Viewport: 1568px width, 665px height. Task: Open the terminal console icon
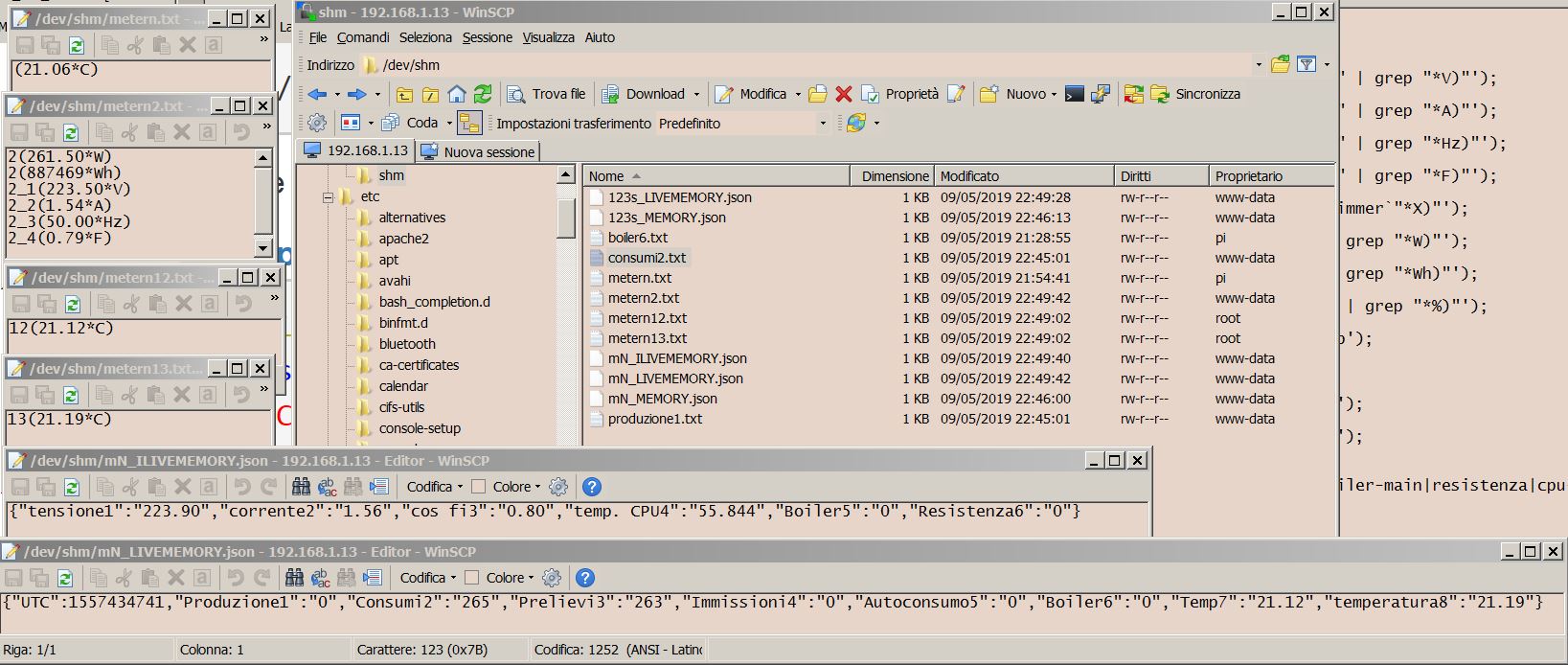coord(1075,94)
